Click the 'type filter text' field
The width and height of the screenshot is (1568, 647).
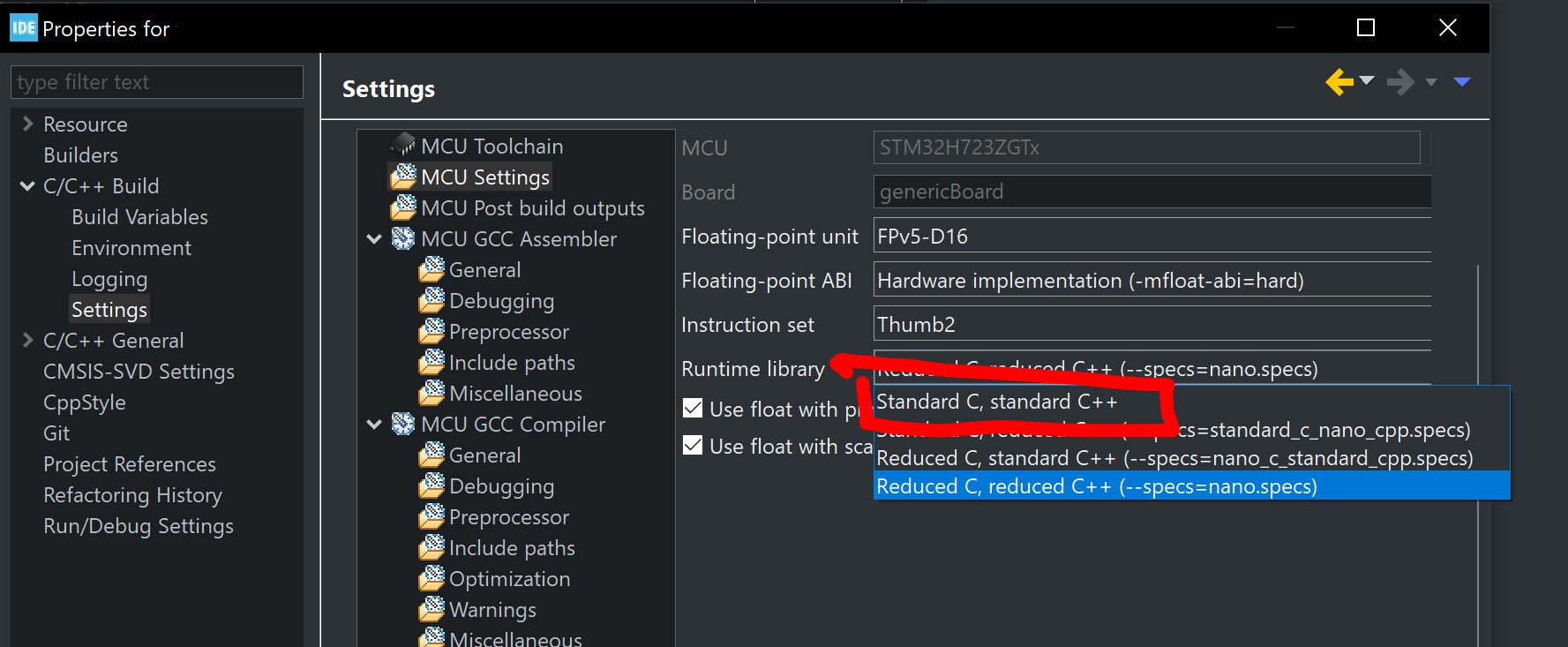click(157, 82)
